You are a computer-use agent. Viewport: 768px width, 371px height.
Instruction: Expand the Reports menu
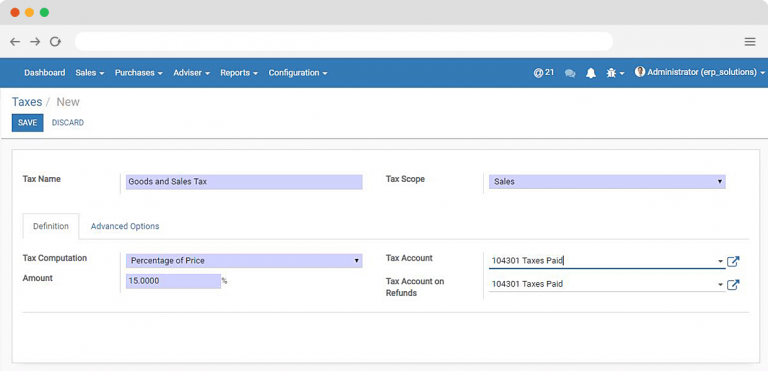239,73
